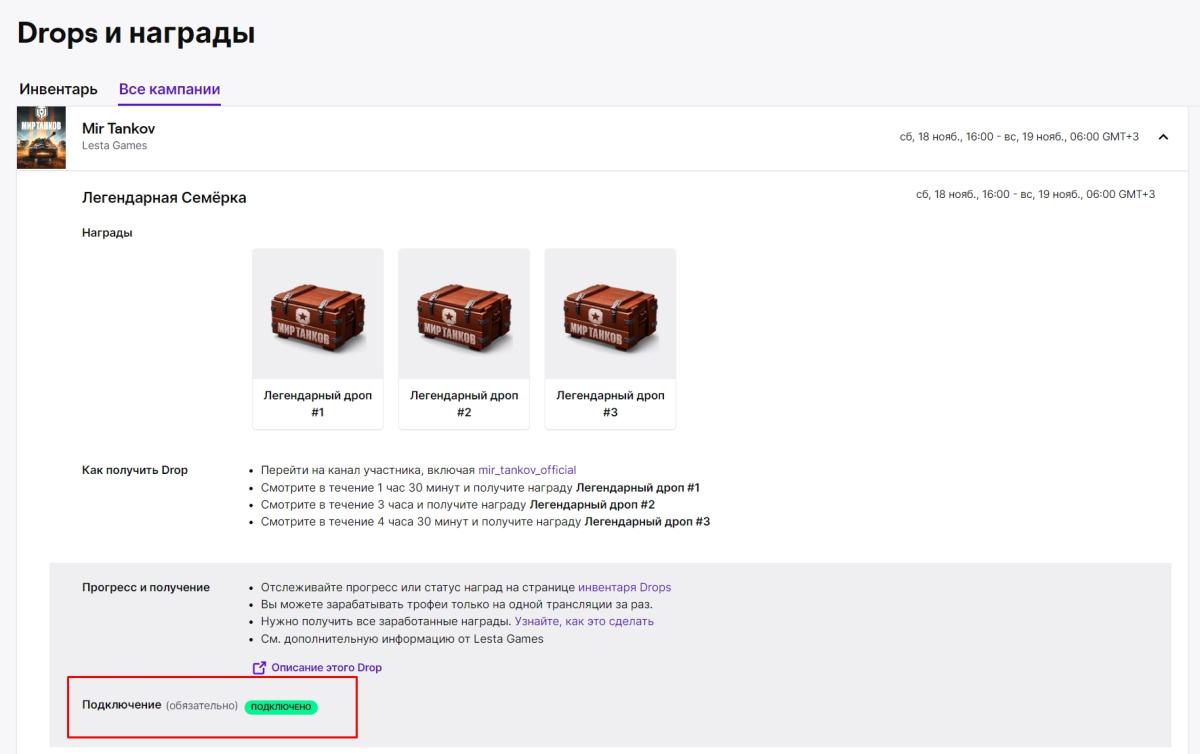Viewport: 1200px width, 754px height.
Task: Click the Легендарный дроп #3 crate image
Action: click(610, 313)
